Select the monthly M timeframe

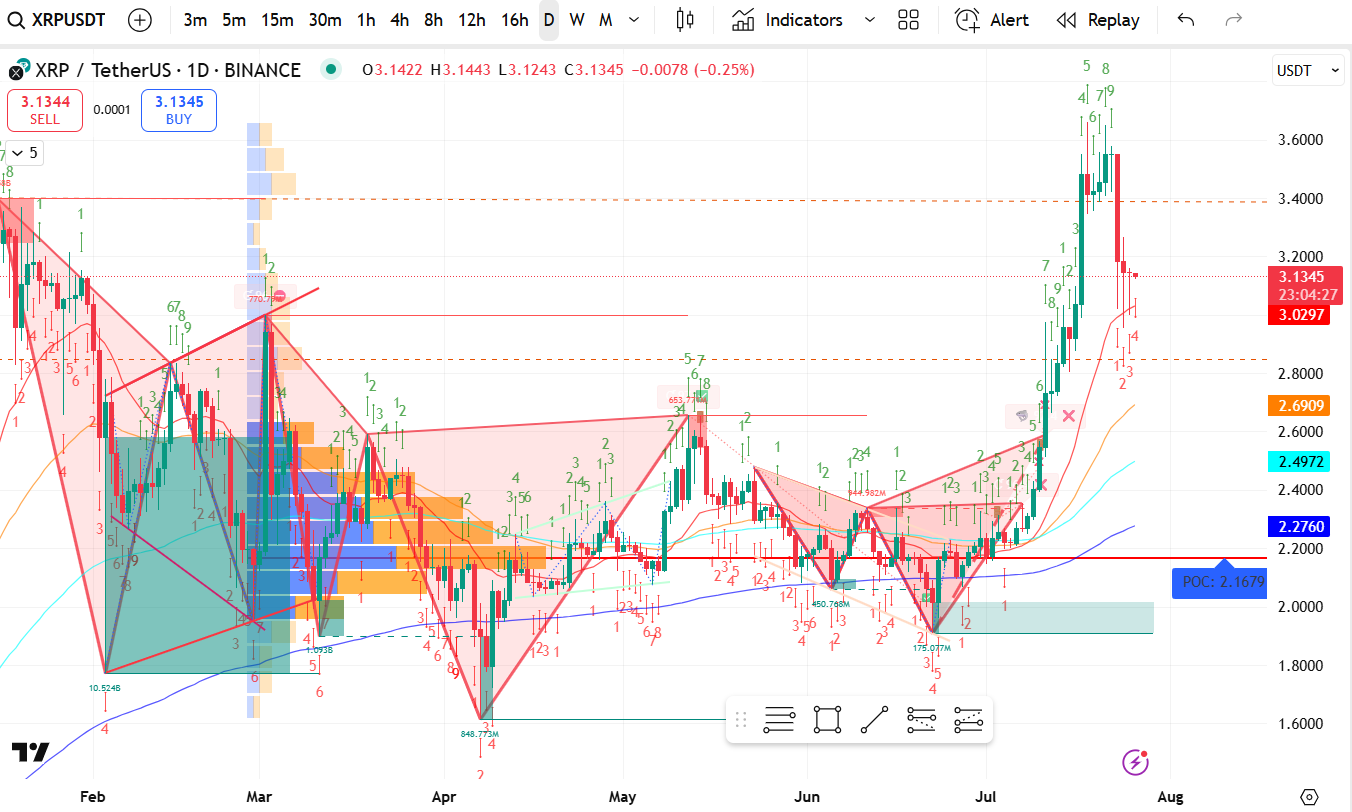606,20
